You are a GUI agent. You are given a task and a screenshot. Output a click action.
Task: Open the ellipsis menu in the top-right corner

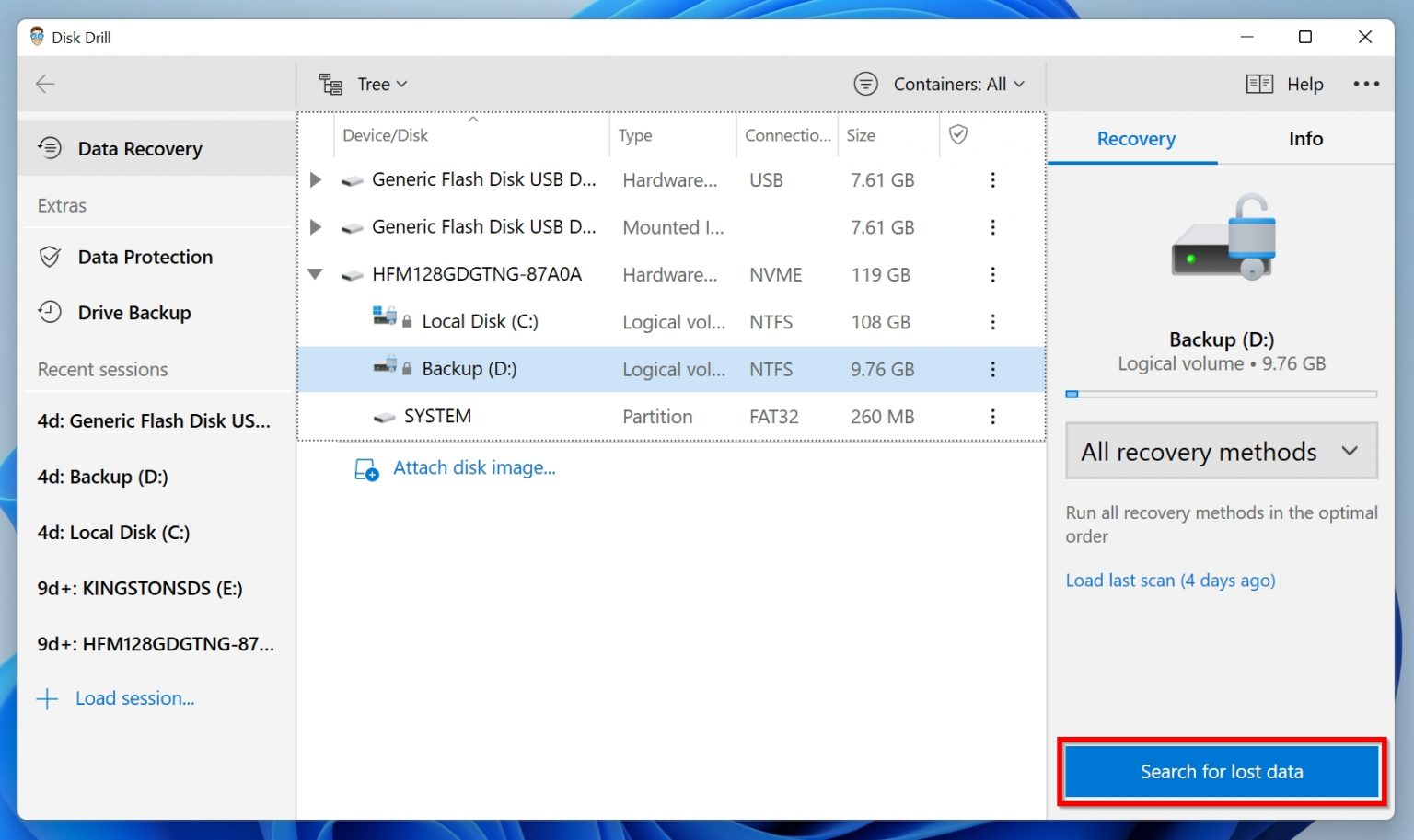pos(1366,84)
